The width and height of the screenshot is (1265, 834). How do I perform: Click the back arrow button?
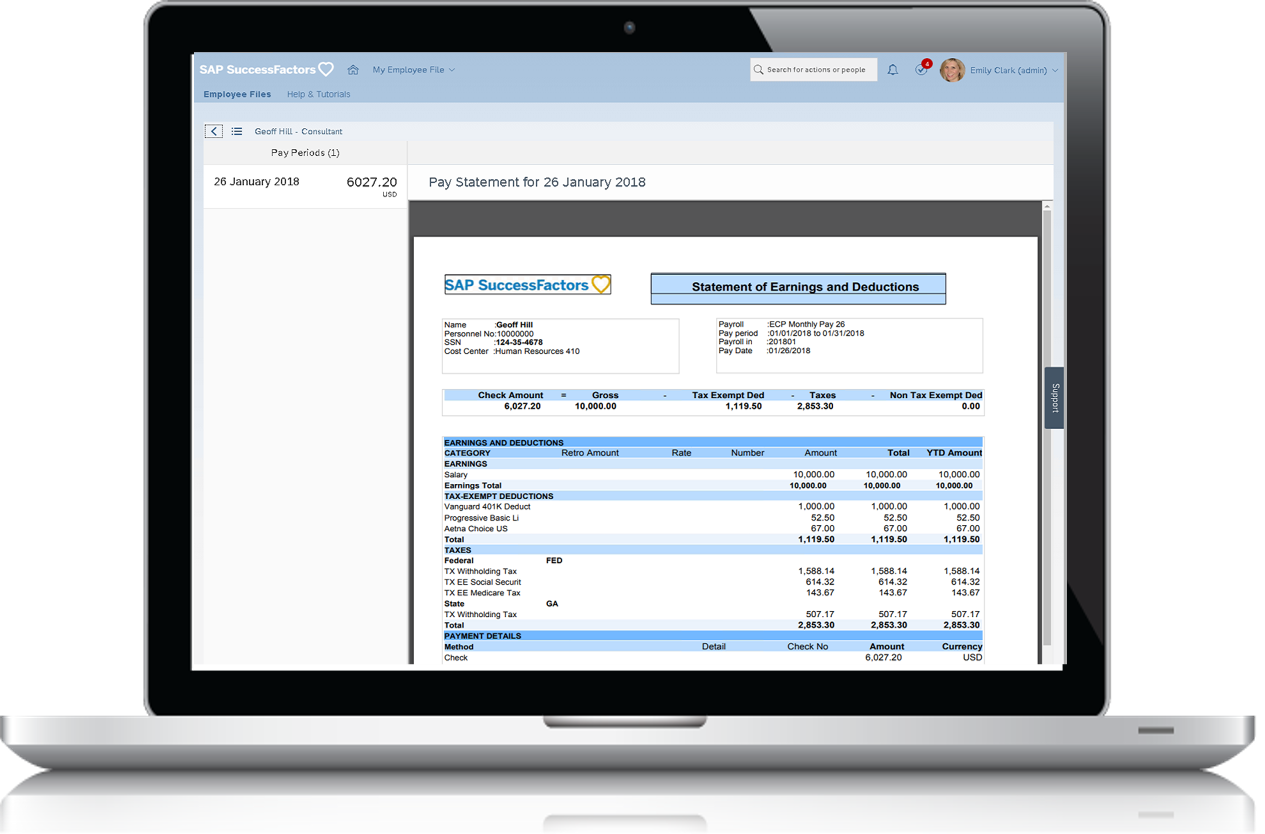[214, 131]
